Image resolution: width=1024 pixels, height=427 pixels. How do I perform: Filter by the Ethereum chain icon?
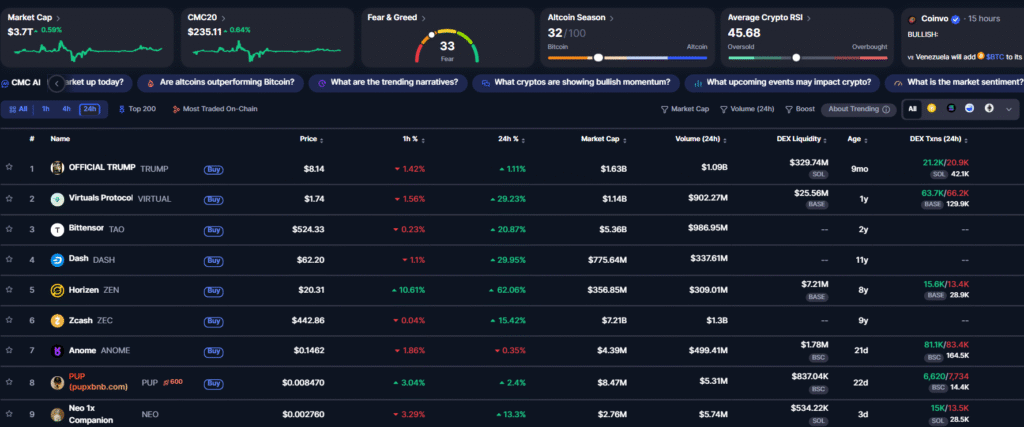click(x=989, y=109)
